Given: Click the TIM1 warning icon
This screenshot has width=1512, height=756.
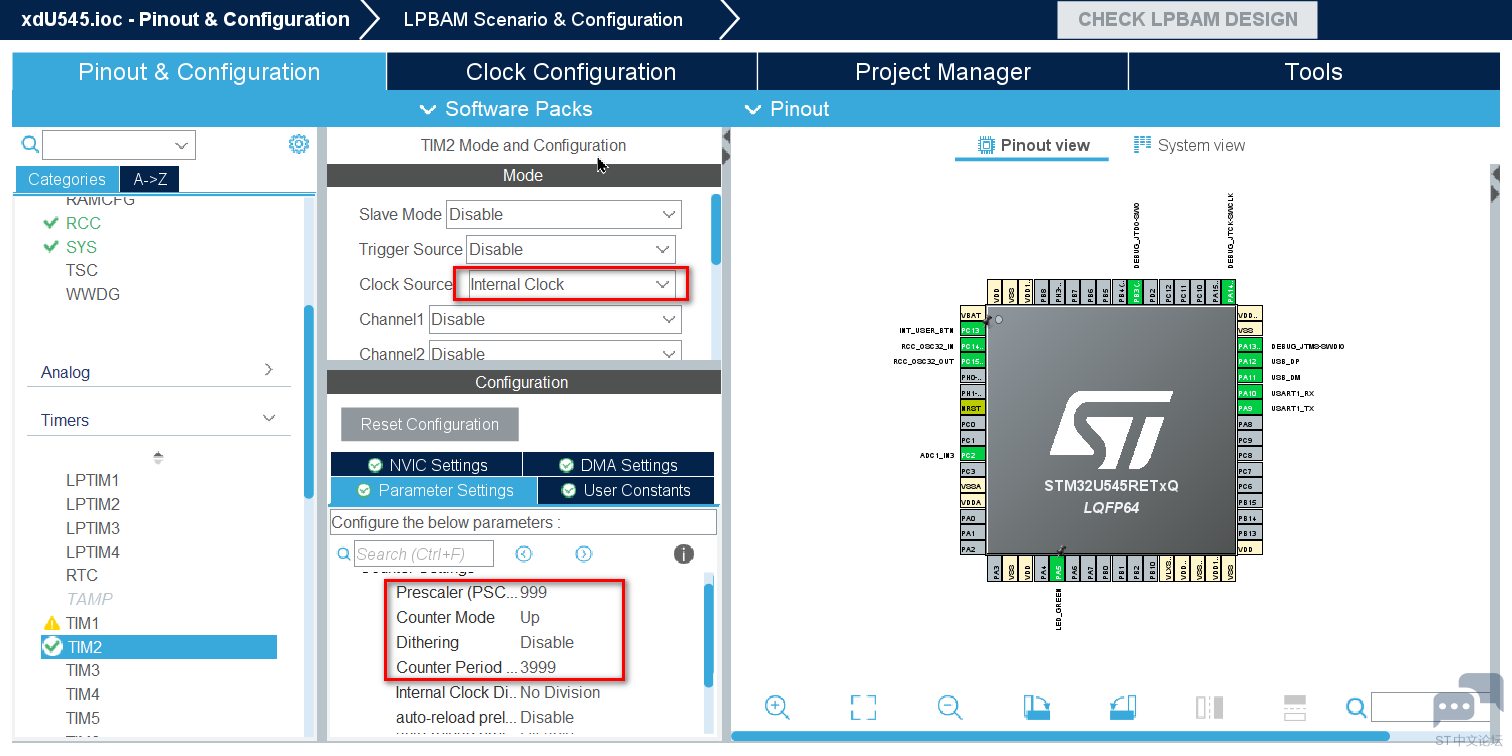Looking at the screenshot, I should [x=52, y=623].
